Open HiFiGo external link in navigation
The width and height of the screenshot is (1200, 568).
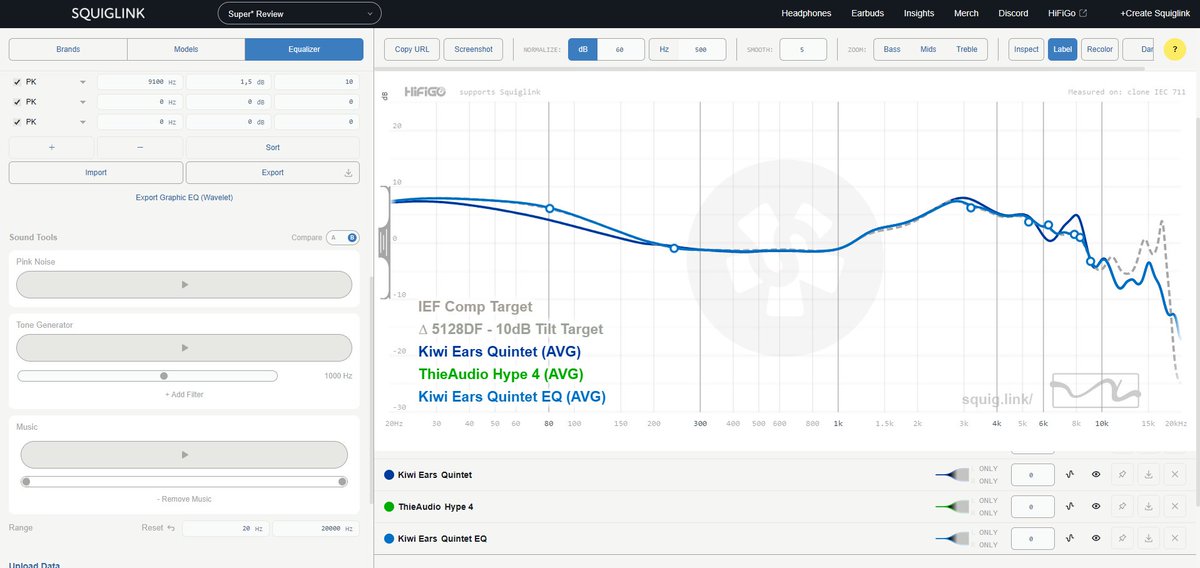click(1068, 14)
